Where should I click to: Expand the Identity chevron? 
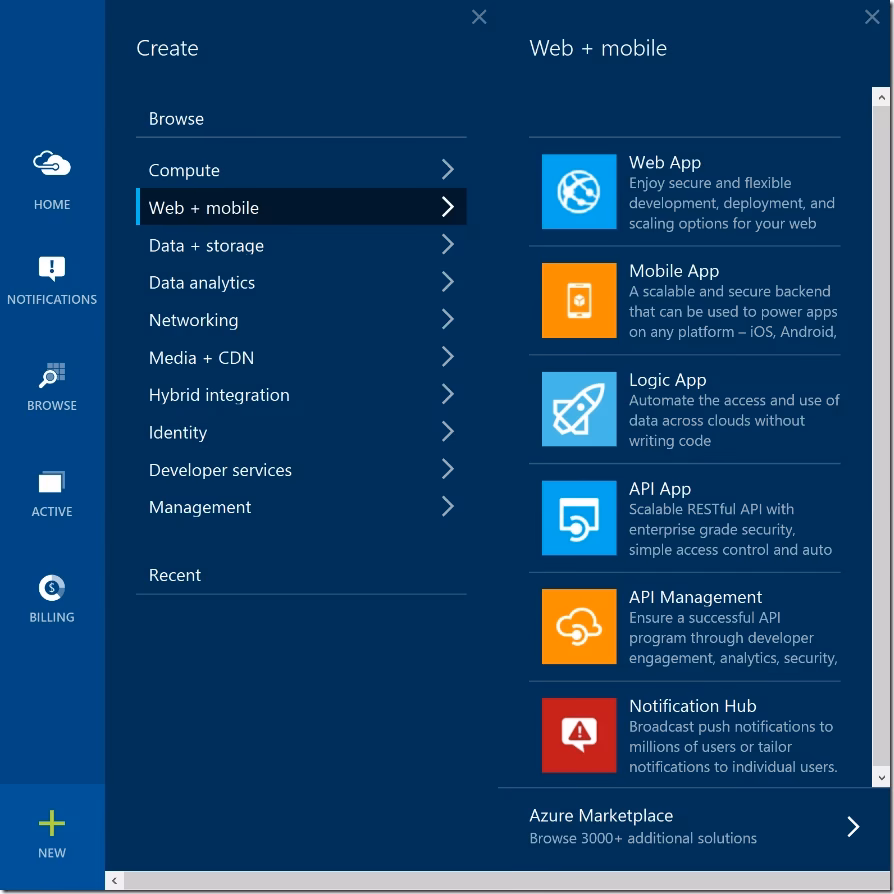pyautogui.click(x=448, y=432)
